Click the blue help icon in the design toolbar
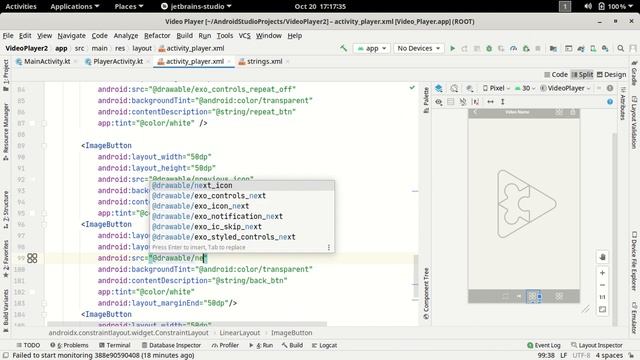 click(610, 102)
